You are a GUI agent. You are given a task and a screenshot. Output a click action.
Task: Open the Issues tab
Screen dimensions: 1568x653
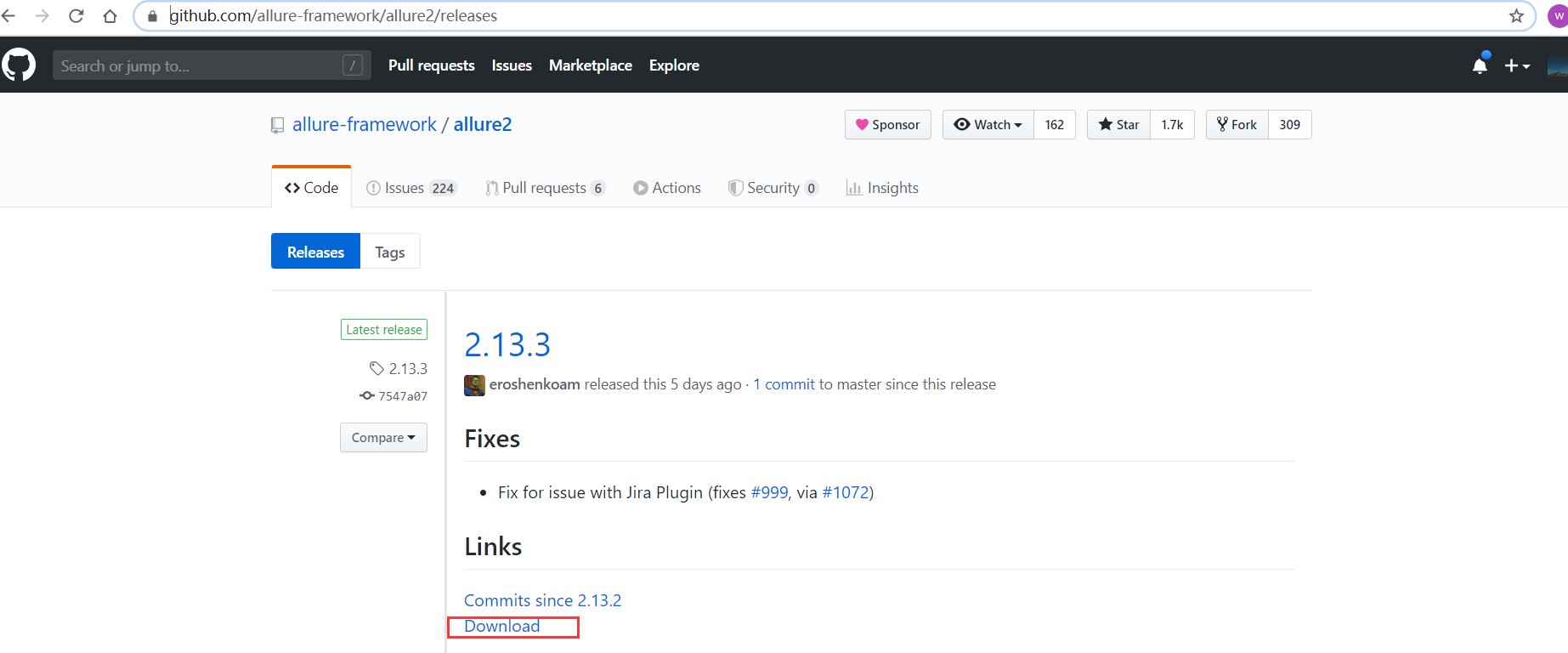411,188
